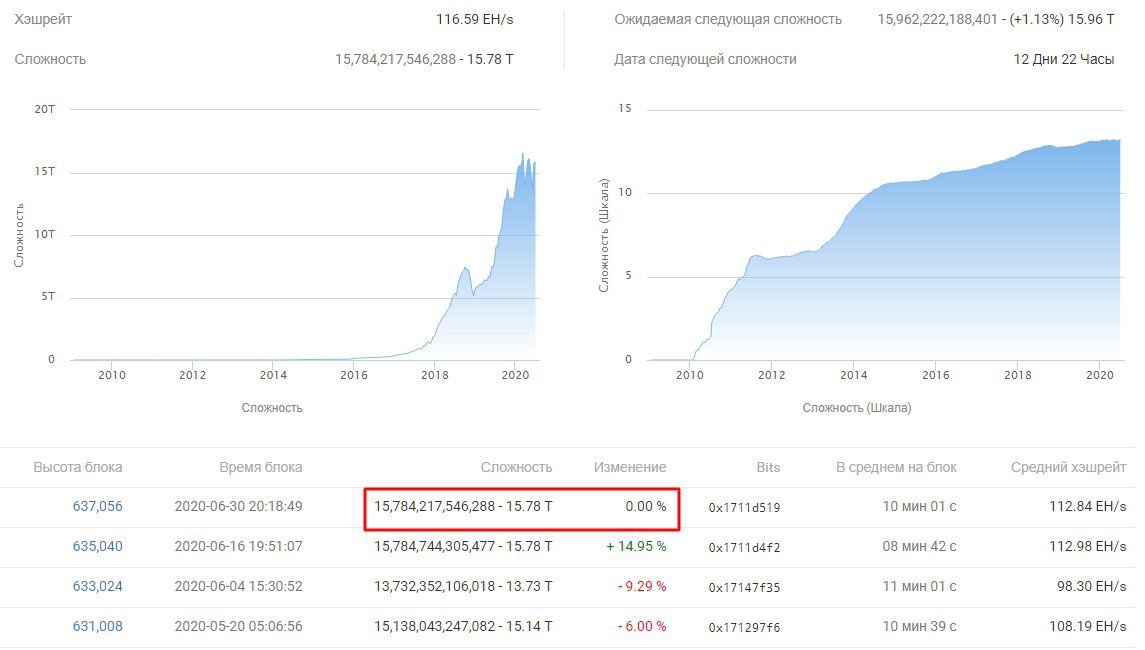The image size is (1145, 650).
Task: Select current difficulty value in the top summary
Action: click(424, 59)
